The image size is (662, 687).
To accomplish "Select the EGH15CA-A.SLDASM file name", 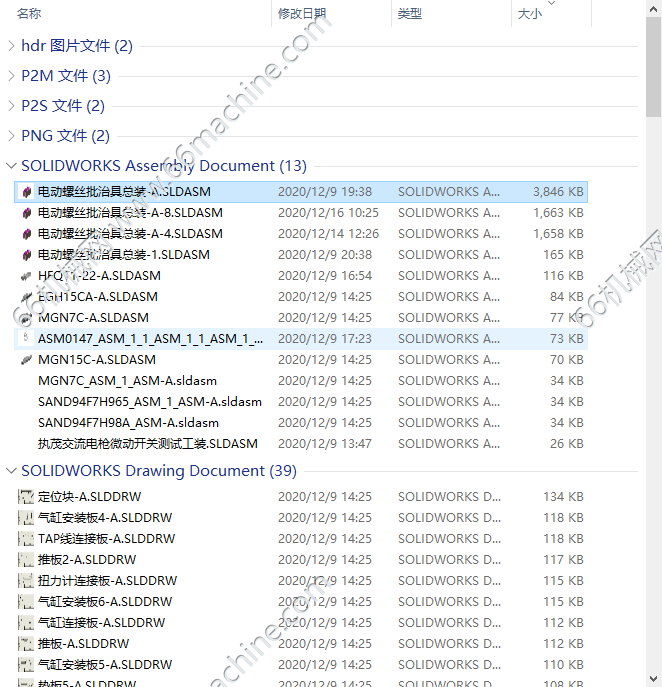I will coord(98,297).
